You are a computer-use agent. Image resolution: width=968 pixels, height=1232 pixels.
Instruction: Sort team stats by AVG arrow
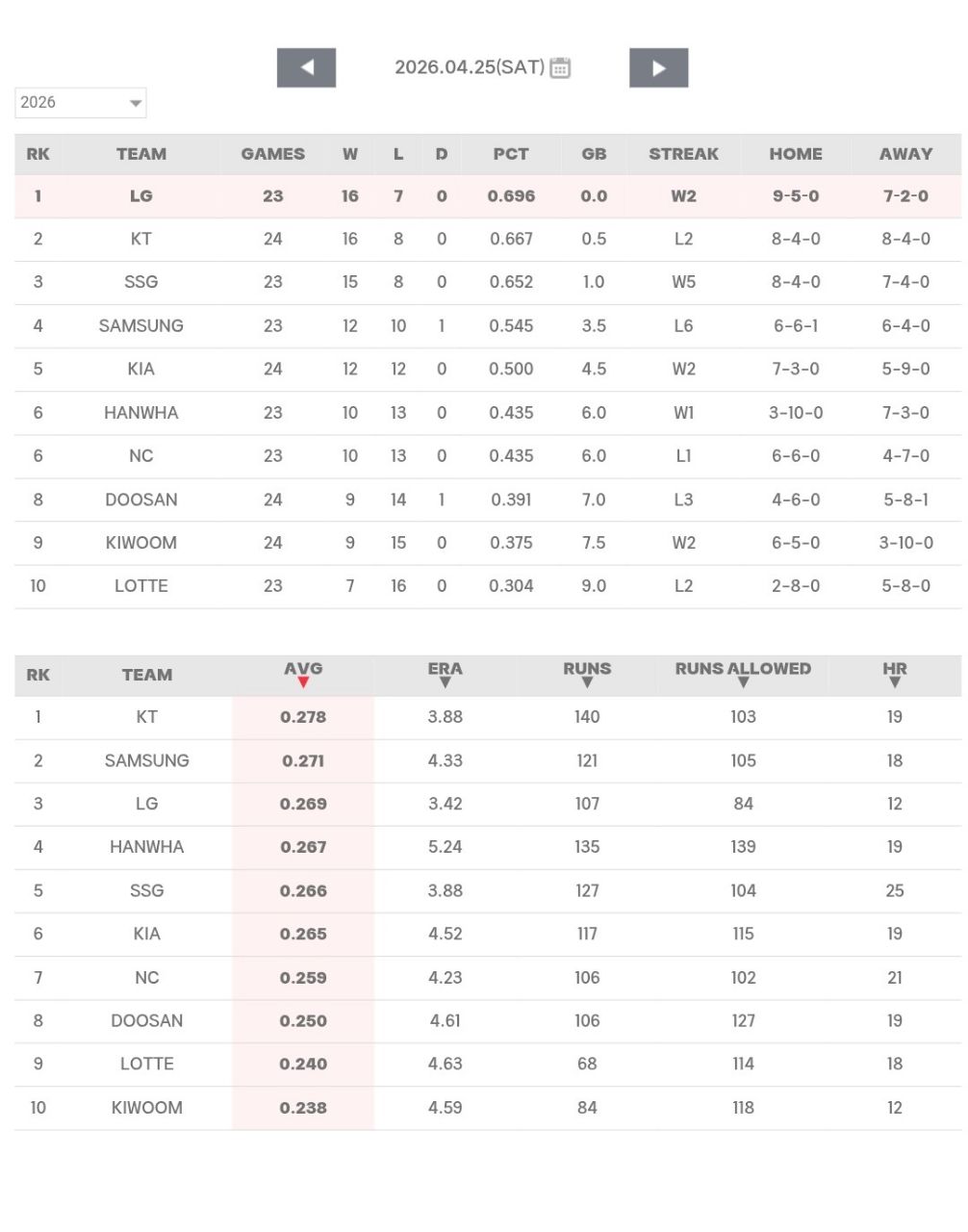(x=303, y=682)
